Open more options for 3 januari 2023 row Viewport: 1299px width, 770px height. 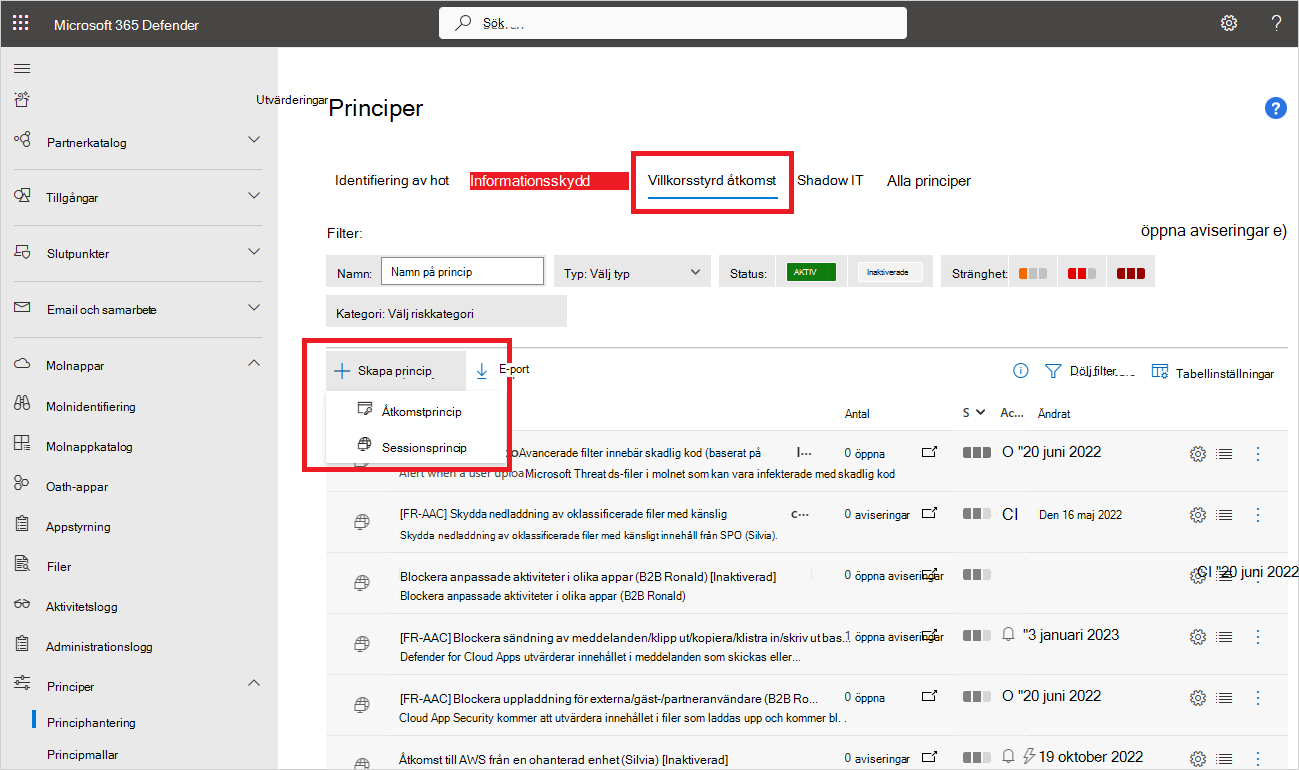(1258, 636)
